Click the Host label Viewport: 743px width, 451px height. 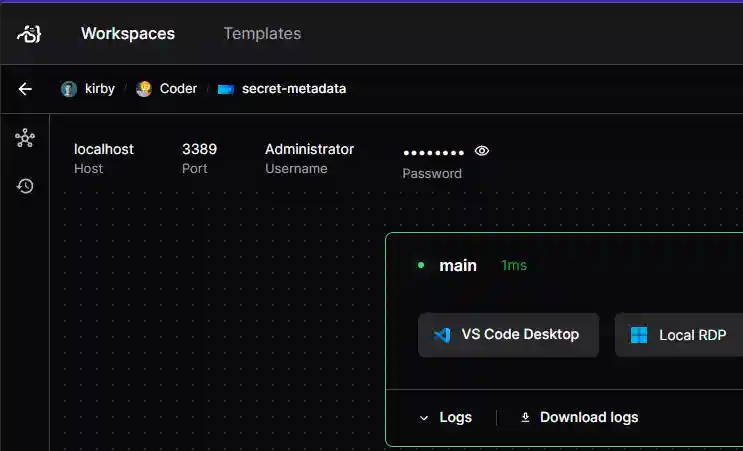pos(89,169)
